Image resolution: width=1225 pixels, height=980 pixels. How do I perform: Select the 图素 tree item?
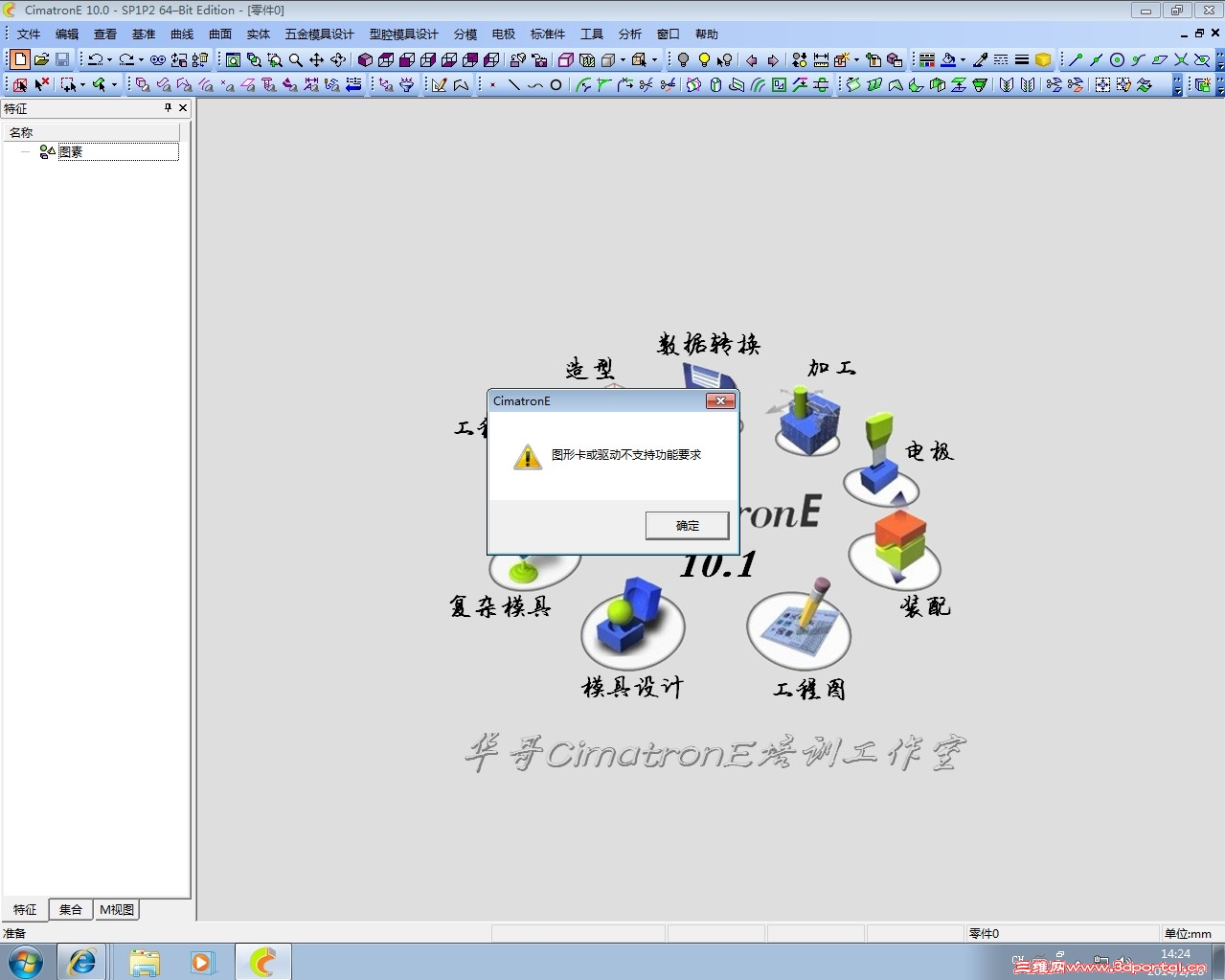(70, 151)
